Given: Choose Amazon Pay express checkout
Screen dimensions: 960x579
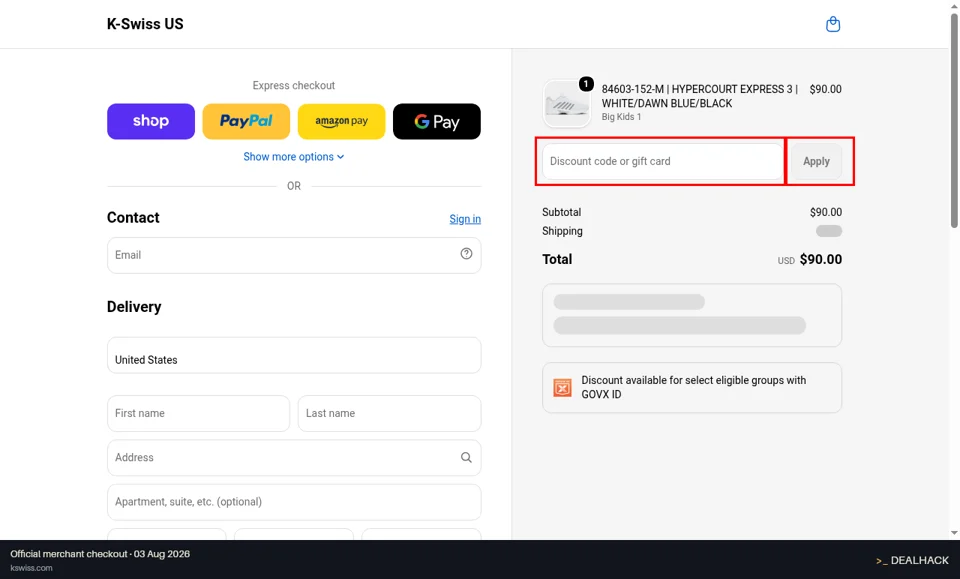Looking at the screenshot, I should [342, 121].
